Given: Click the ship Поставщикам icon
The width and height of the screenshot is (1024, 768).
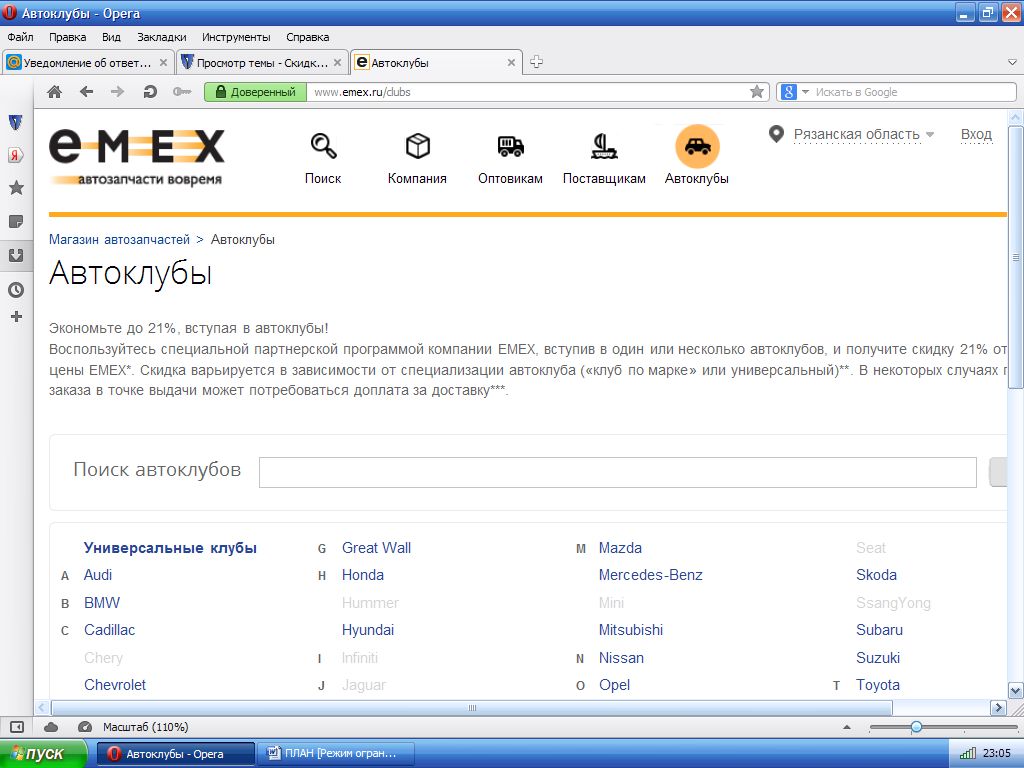Looking at the screenshot, I should (604, 146).
